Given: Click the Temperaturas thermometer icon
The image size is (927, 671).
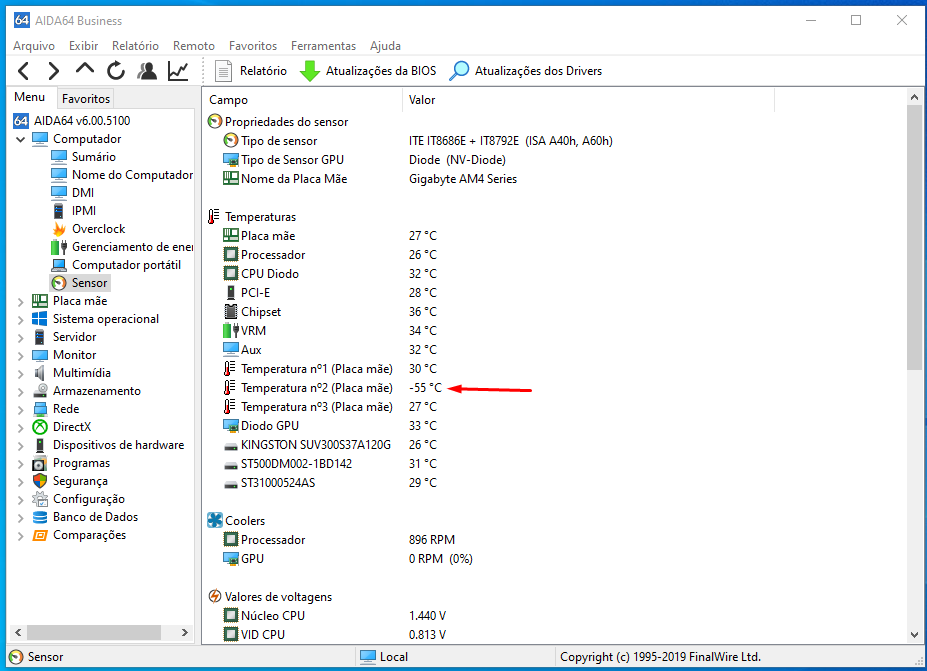Looking at the screenshot, I should point(214,216).
